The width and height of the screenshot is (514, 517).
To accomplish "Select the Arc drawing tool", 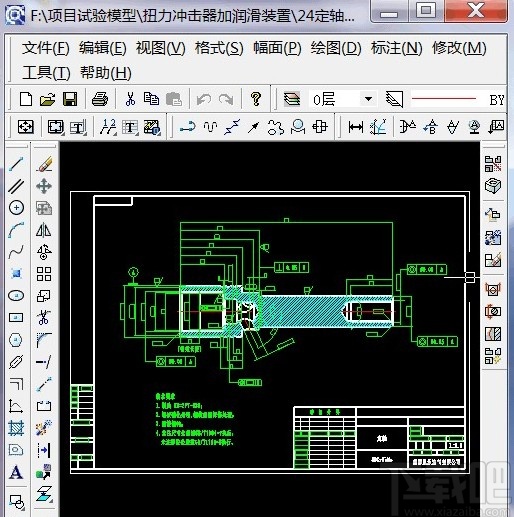I will 16,230.
